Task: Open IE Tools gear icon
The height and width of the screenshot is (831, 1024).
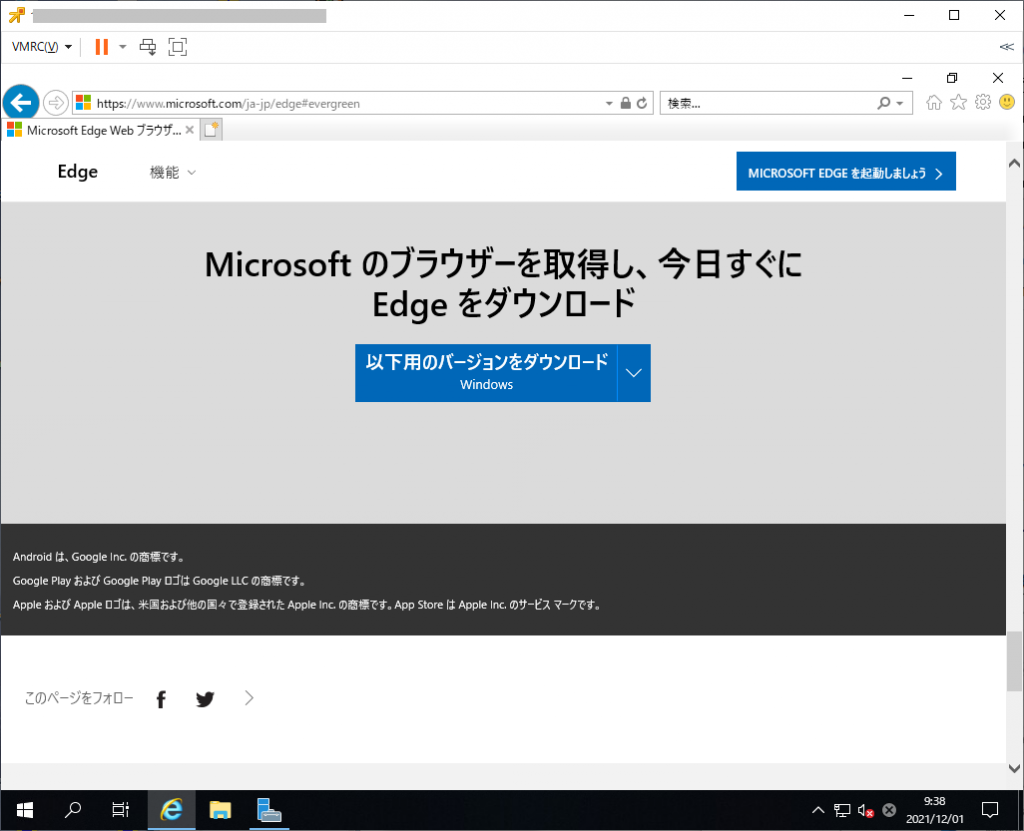Action: coord(983,102)
